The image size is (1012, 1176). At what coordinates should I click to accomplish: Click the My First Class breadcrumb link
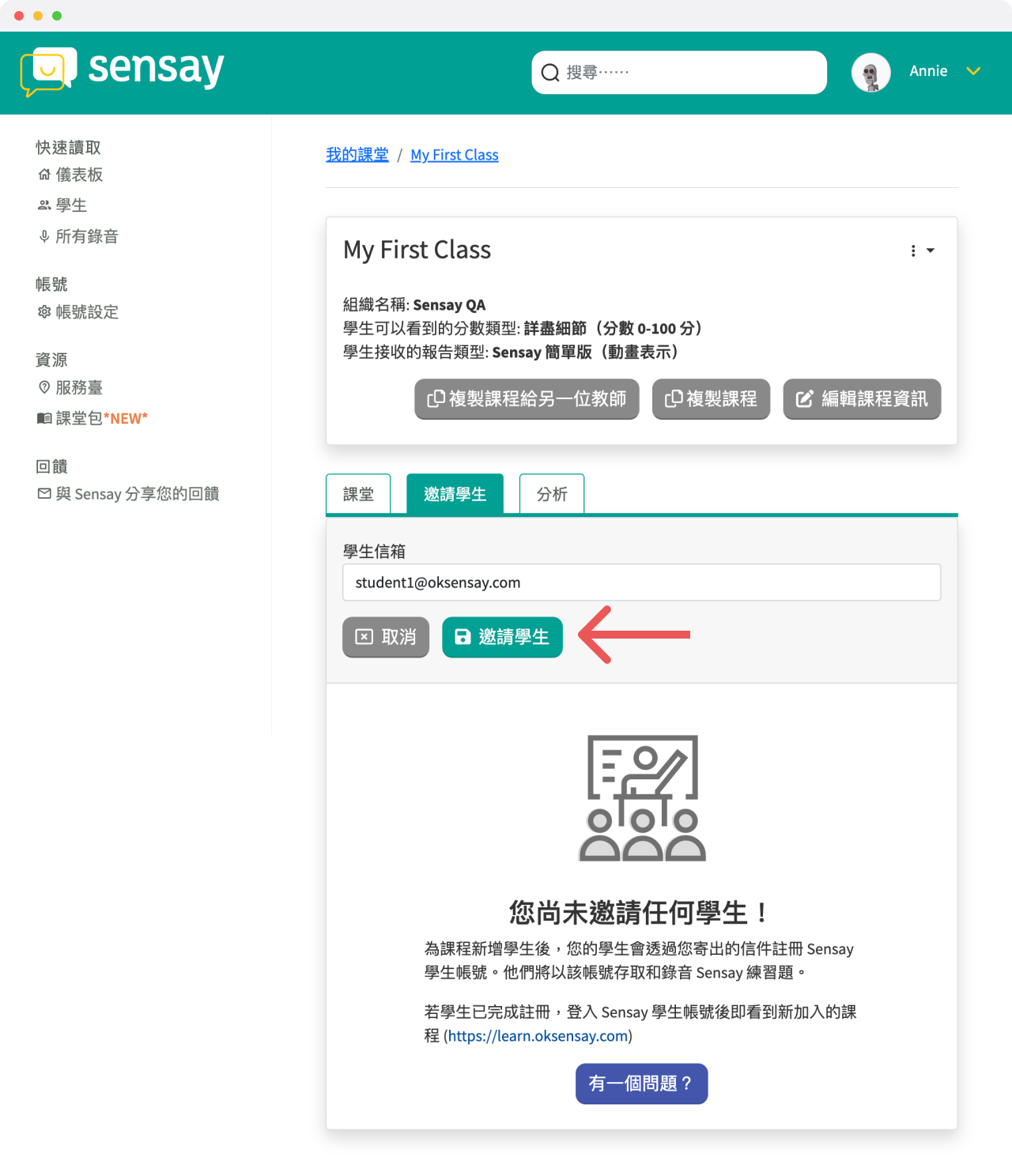455,155
